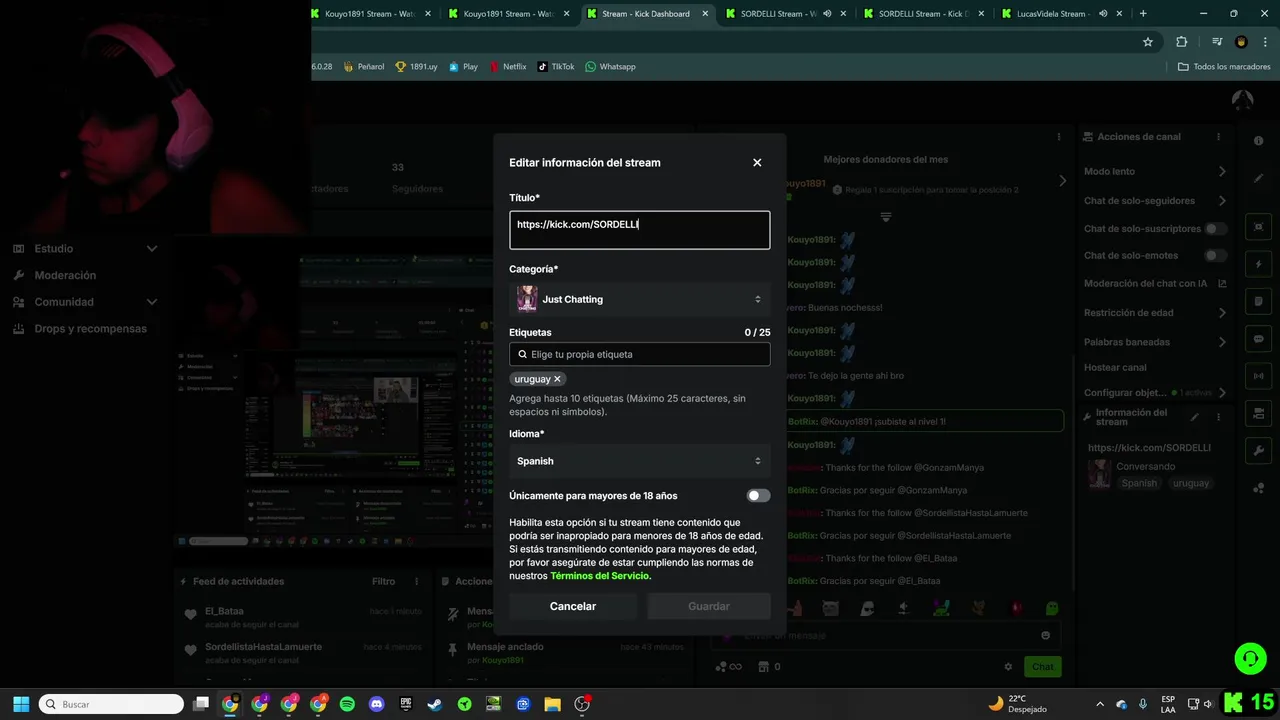Toggle Chat de solo-emotes switch
This screenshot has height=720, width=1280.
pos(1215,256)
